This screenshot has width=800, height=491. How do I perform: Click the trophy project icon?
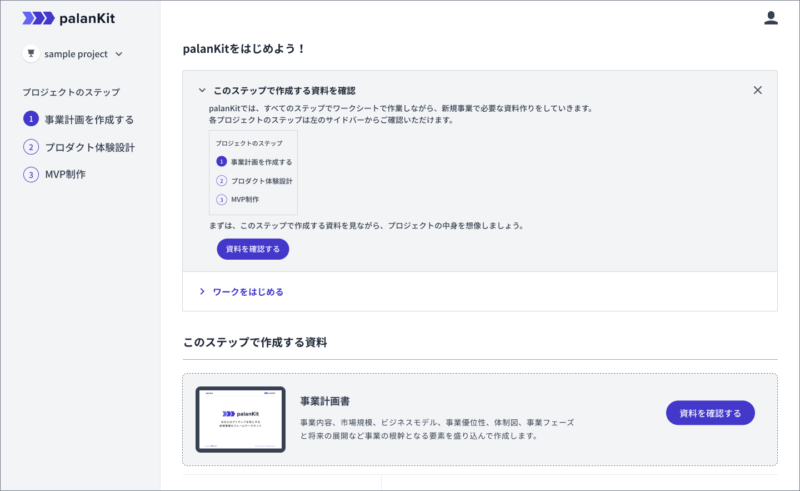[x=31, y=54]
